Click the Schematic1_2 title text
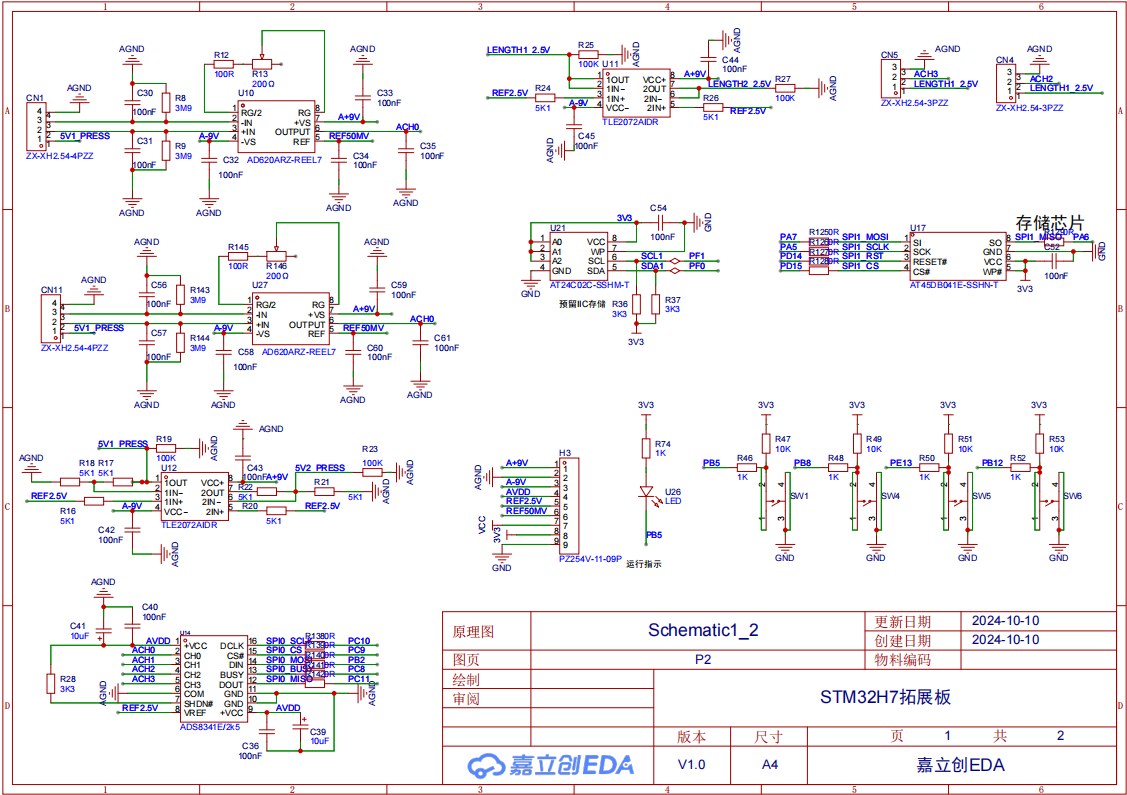This screenshot has height=795, width=1127. 703,630
